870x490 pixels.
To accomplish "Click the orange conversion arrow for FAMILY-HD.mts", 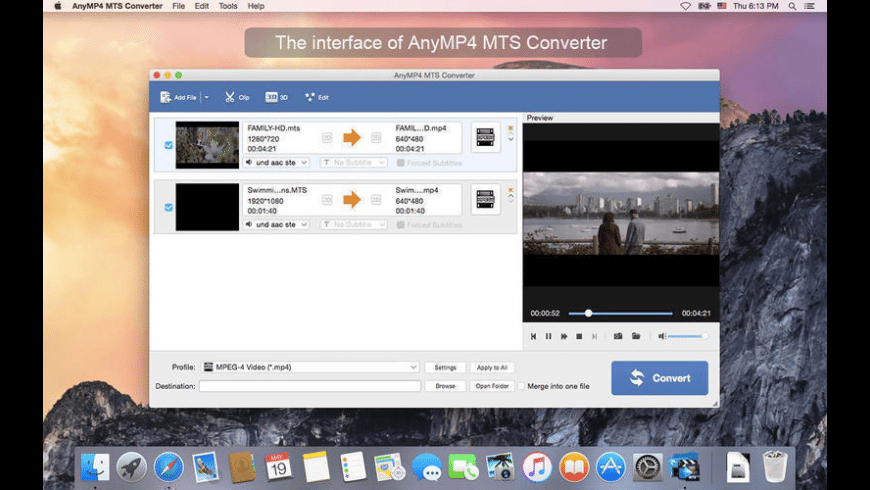I will click(351, 138).
